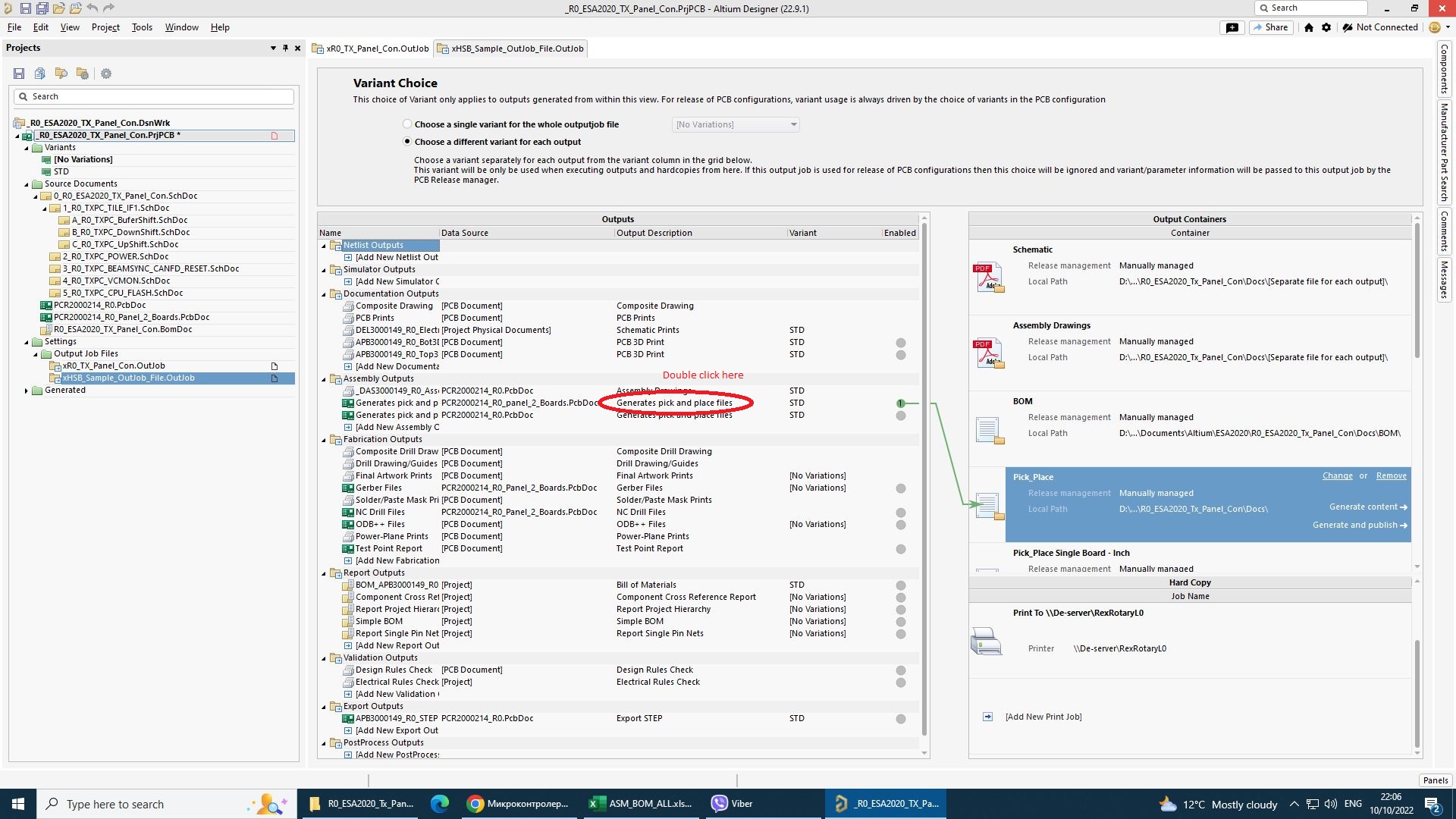Toggle enabled dot for Gerber Files
Viewport: 1456px width, 819px height.
pyautogui.click(x=901, y=488)
